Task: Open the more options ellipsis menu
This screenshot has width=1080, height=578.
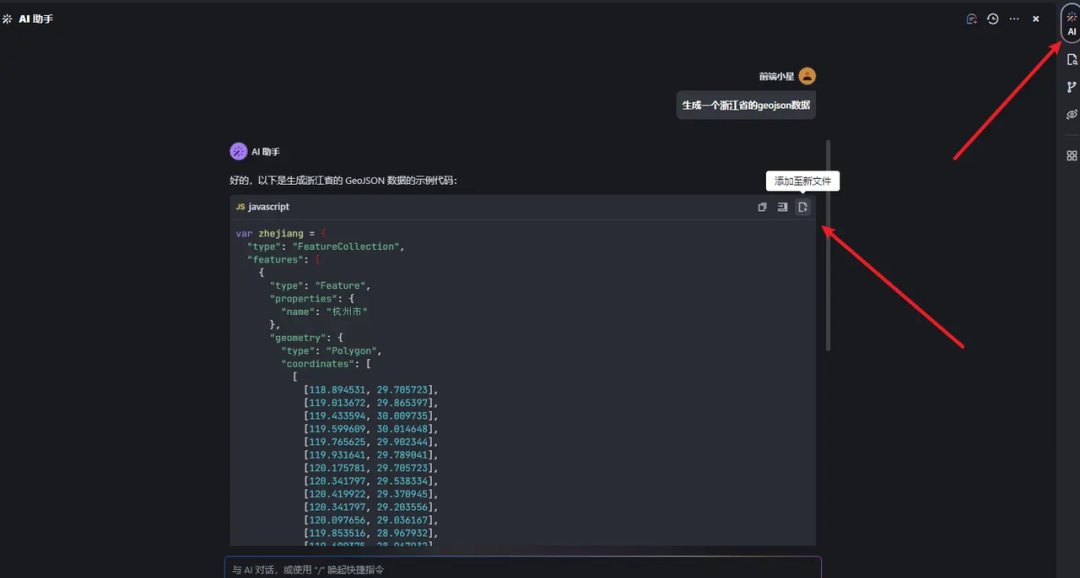Action: pyautogui.click(x=1014, y=19)
